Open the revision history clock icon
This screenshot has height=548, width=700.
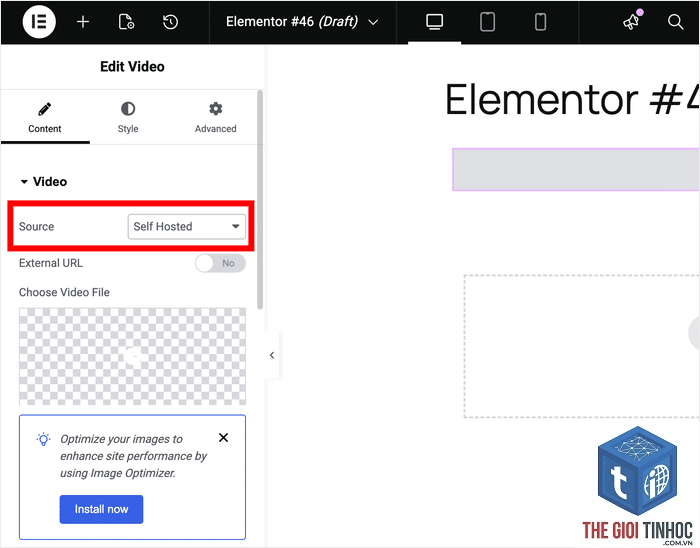tap(170, 22)
